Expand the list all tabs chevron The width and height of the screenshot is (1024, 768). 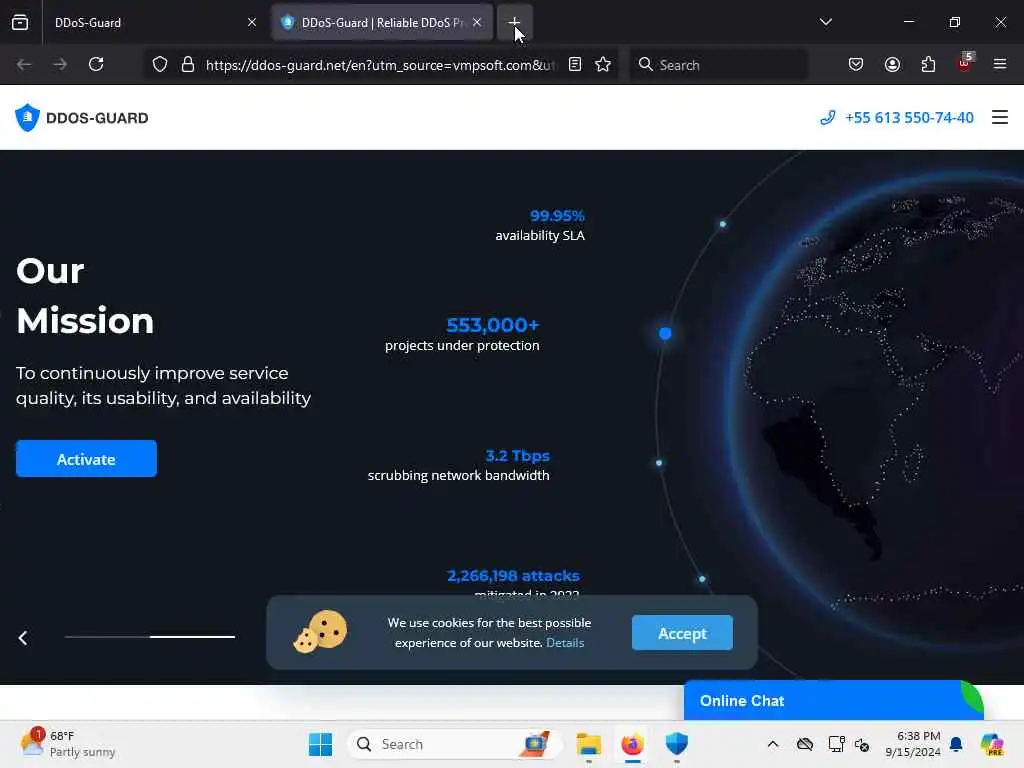coord(825,22)
